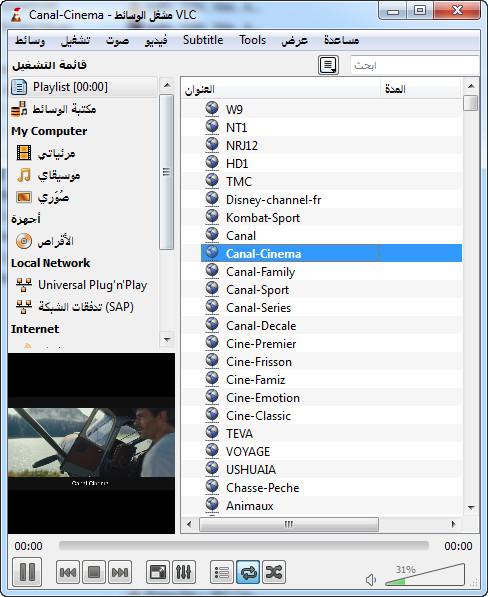Click the playlist search field
Image resolution: width=488 pixels, height=597 pixels.
coord(414,65)
